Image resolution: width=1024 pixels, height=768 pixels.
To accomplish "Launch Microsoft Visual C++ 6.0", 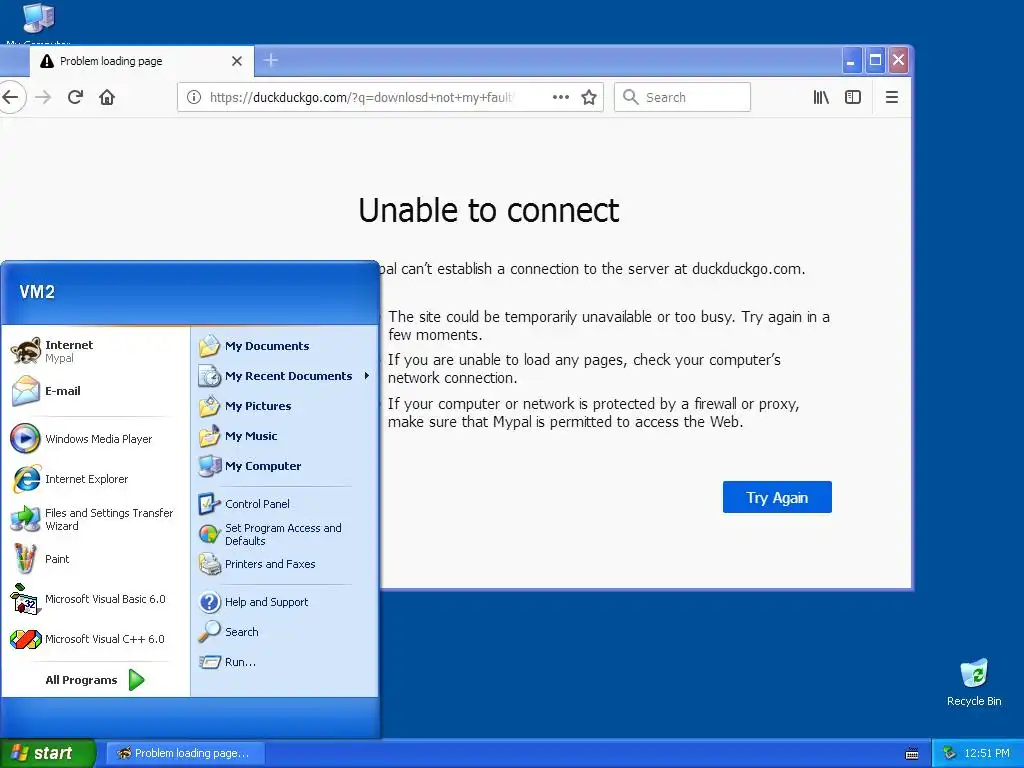I will tap(95, 639).
